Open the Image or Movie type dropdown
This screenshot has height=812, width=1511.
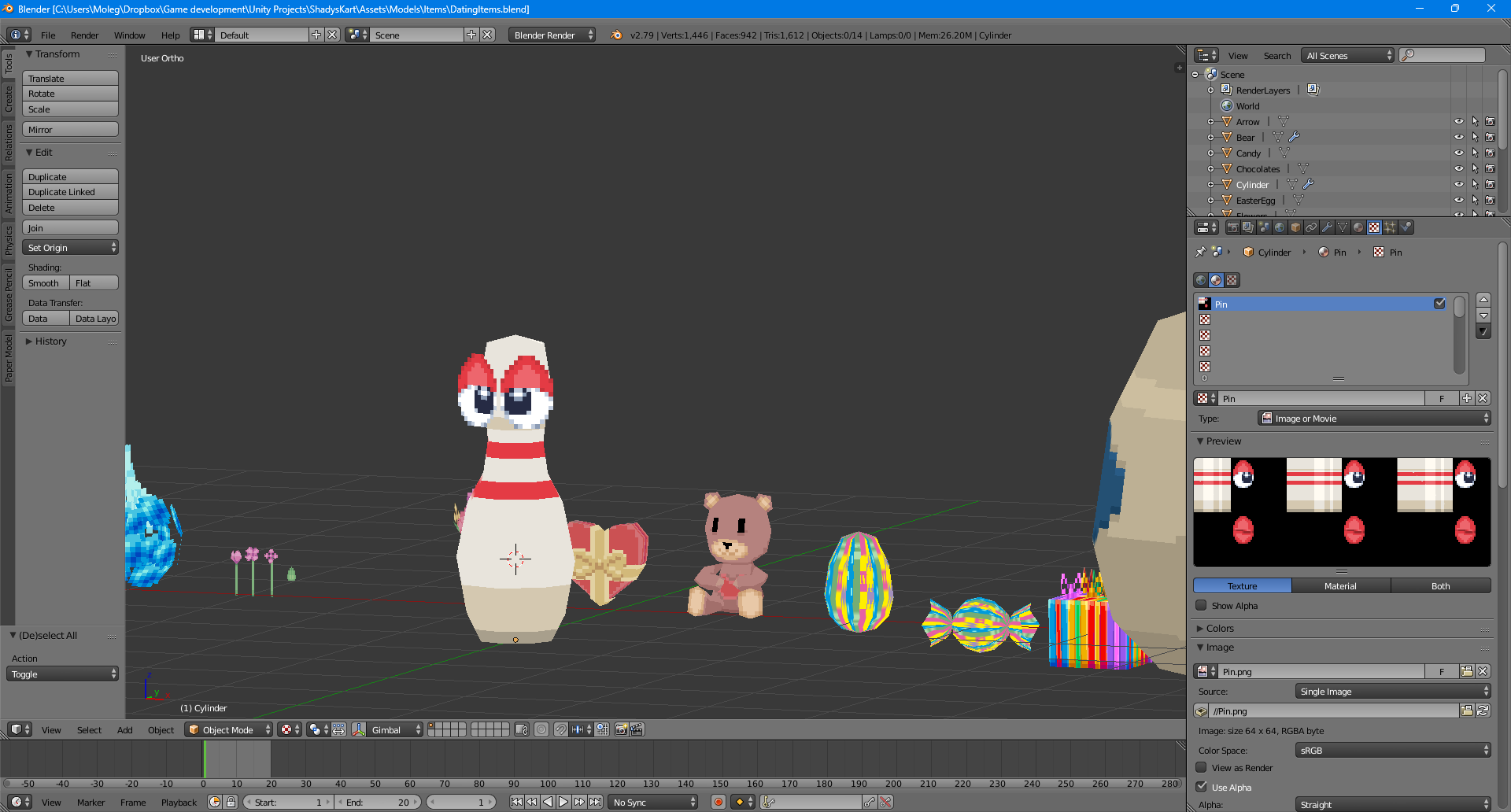pos(1374,418)
